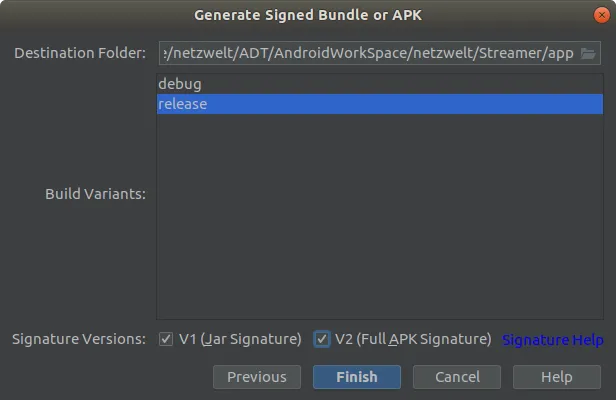Open the Signature Help link

[552, 340]
